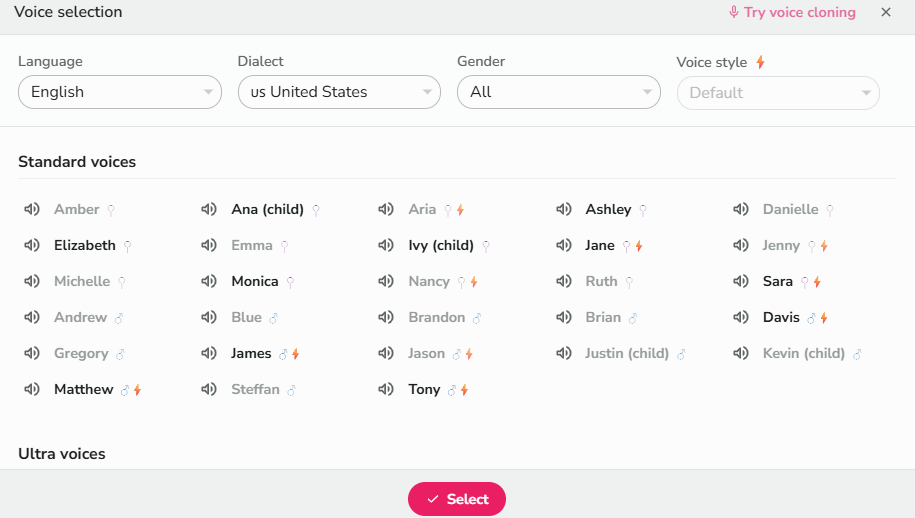
Task: Preview Kevin (child) voice speaker icon
Action: coord(741,353)
